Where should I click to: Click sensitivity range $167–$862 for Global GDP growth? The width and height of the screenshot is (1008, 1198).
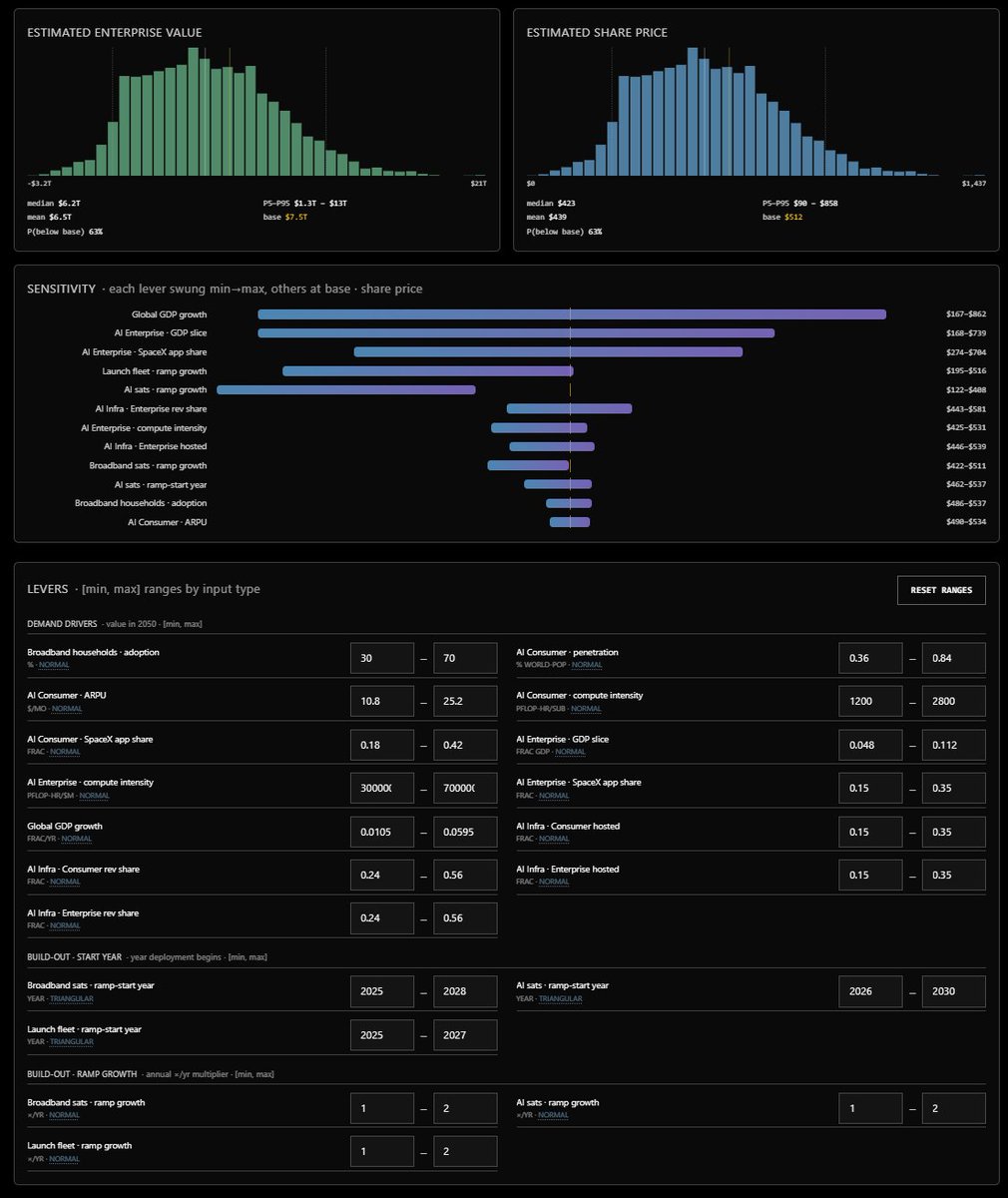(x=966, y=314)
